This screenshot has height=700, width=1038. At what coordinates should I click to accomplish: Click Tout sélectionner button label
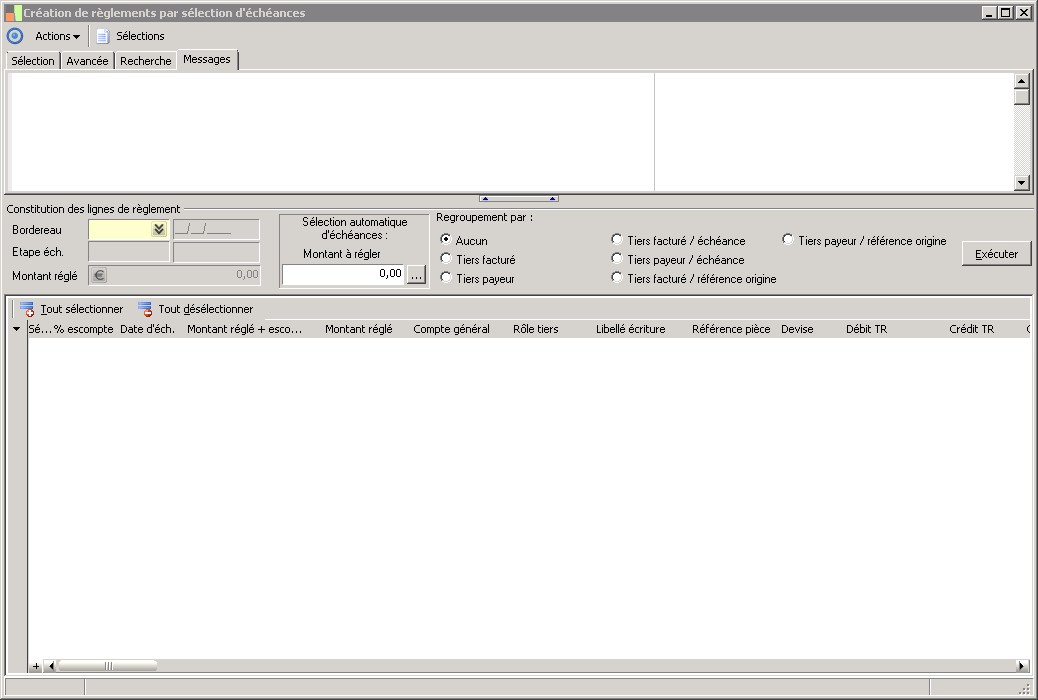point(81,309)
